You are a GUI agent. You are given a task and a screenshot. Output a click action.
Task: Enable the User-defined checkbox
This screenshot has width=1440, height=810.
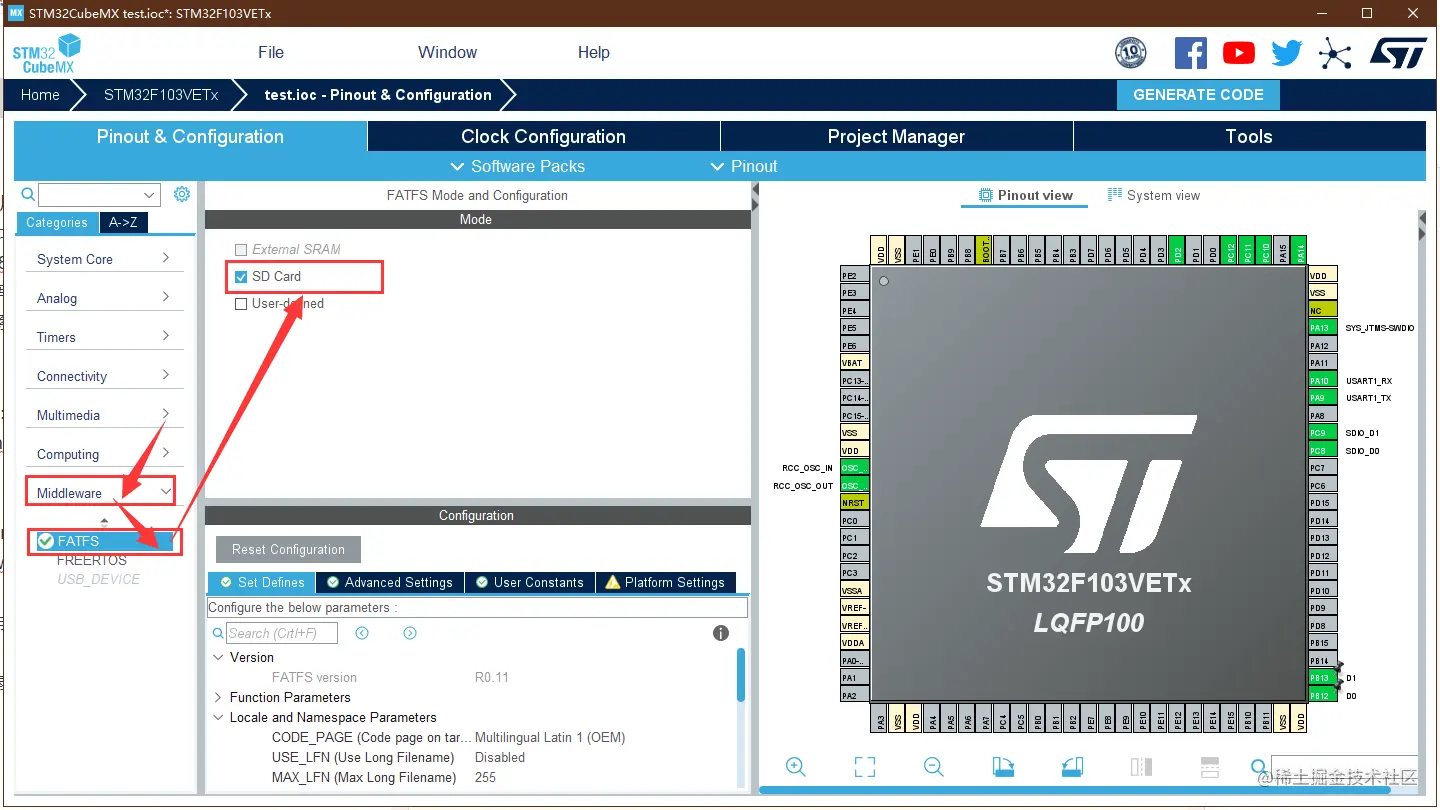(x=241, y=304)
